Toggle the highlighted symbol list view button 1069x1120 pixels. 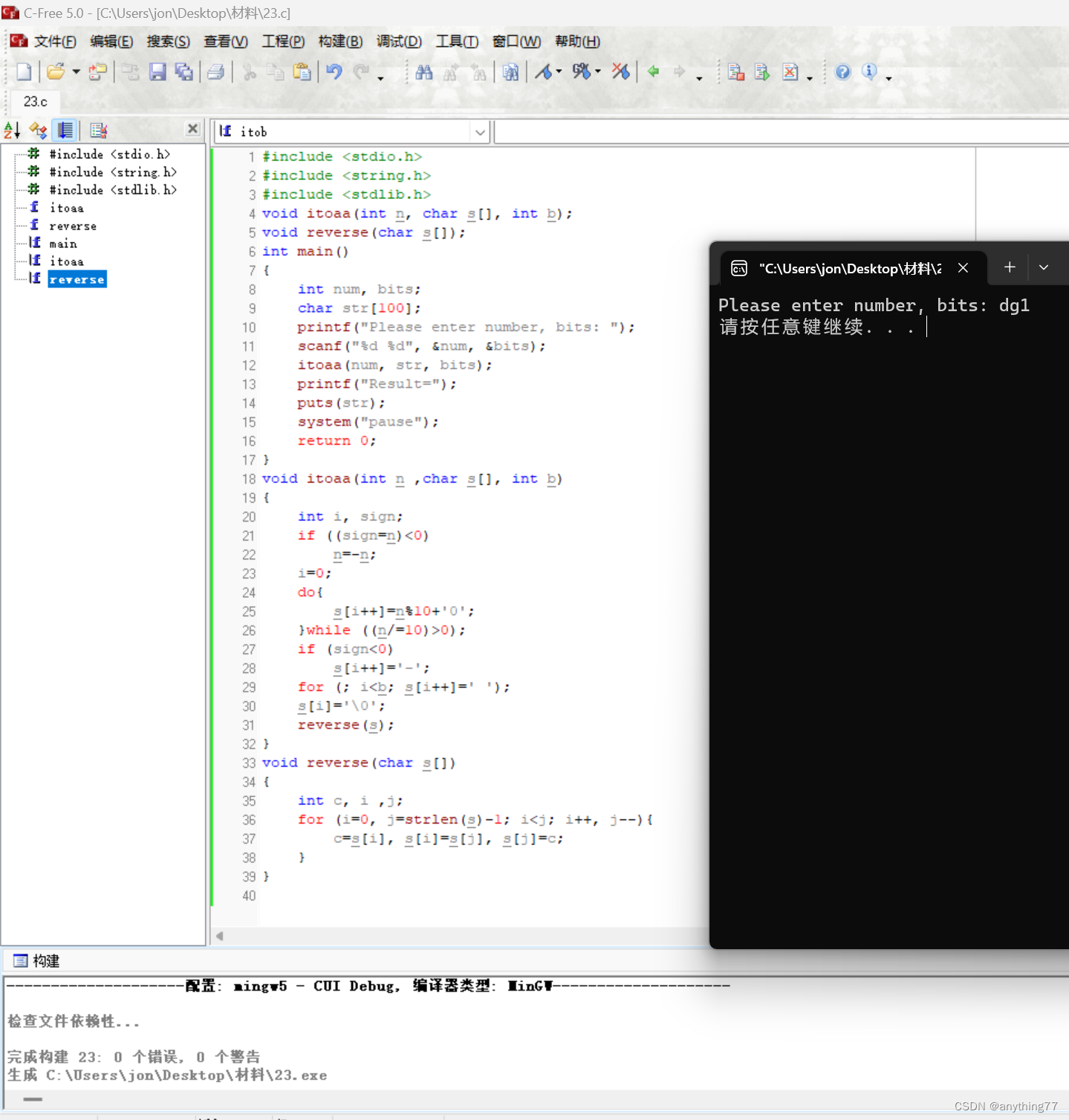[x=65, y=131]
